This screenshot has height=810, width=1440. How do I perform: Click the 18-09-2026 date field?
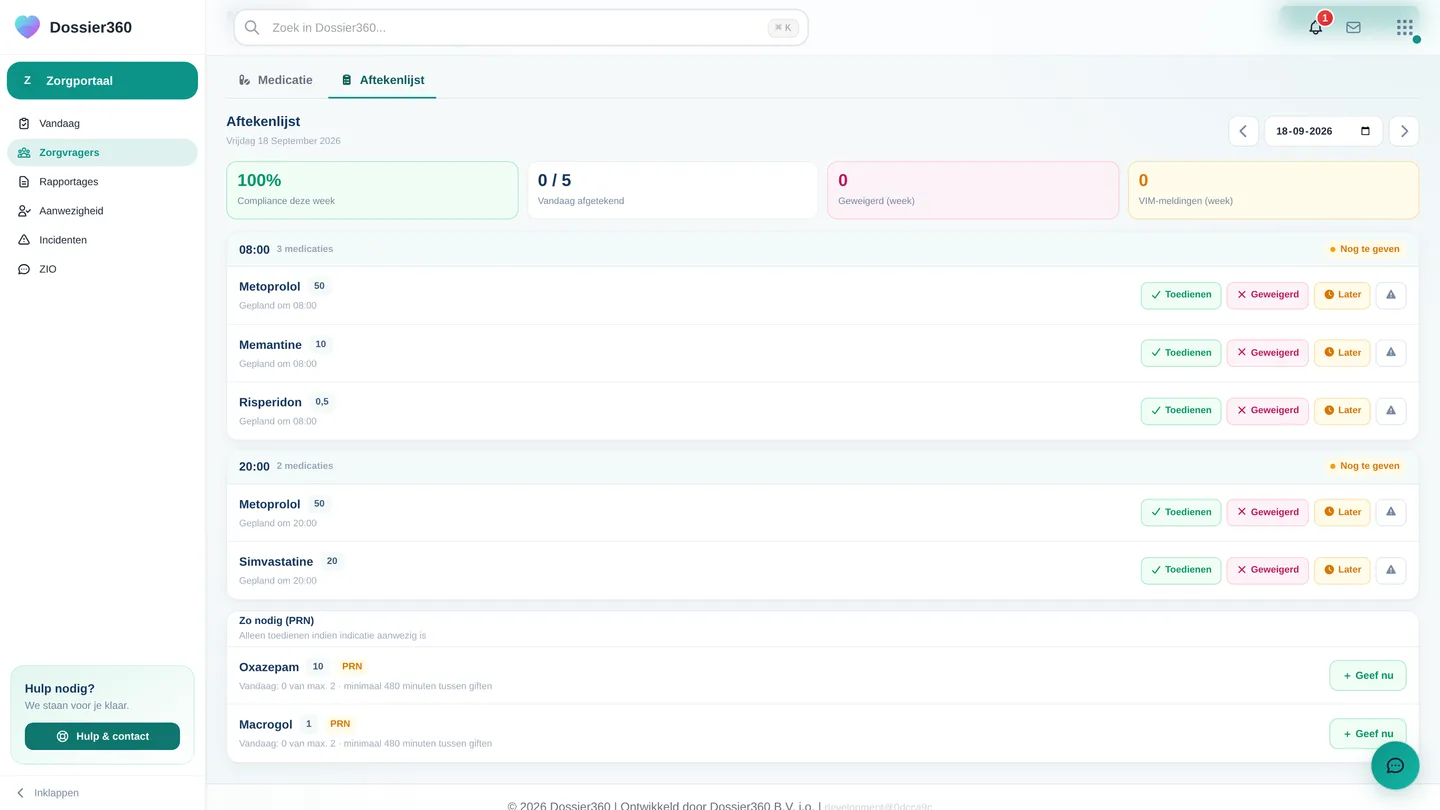pos(1323,131)
